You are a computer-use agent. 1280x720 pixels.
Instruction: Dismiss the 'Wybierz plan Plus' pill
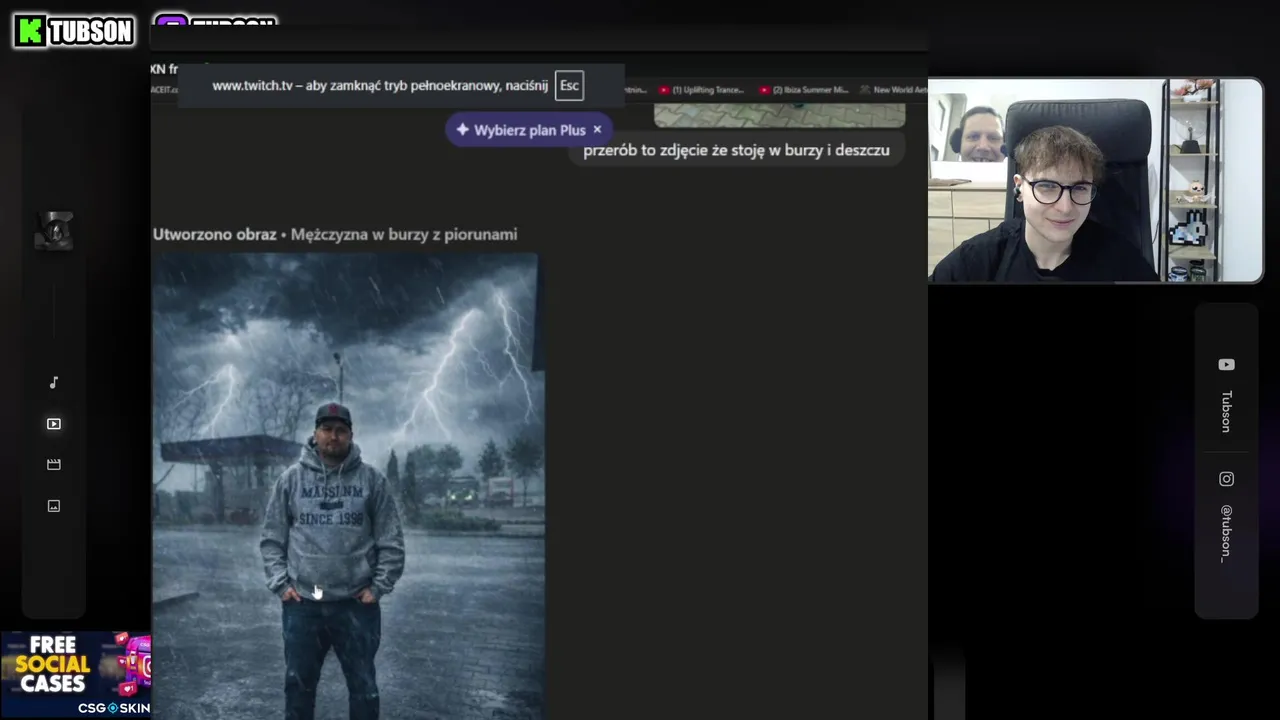pyautogui.click(x=597, y=130)
